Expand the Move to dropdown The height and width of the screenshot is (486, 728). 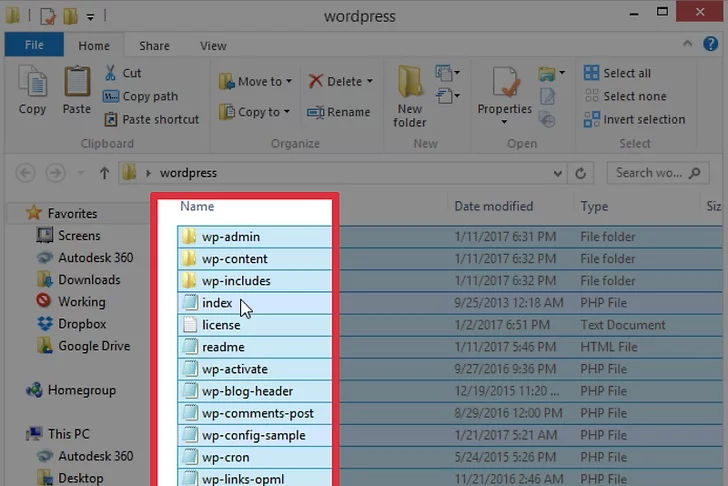tap(290, 82)
